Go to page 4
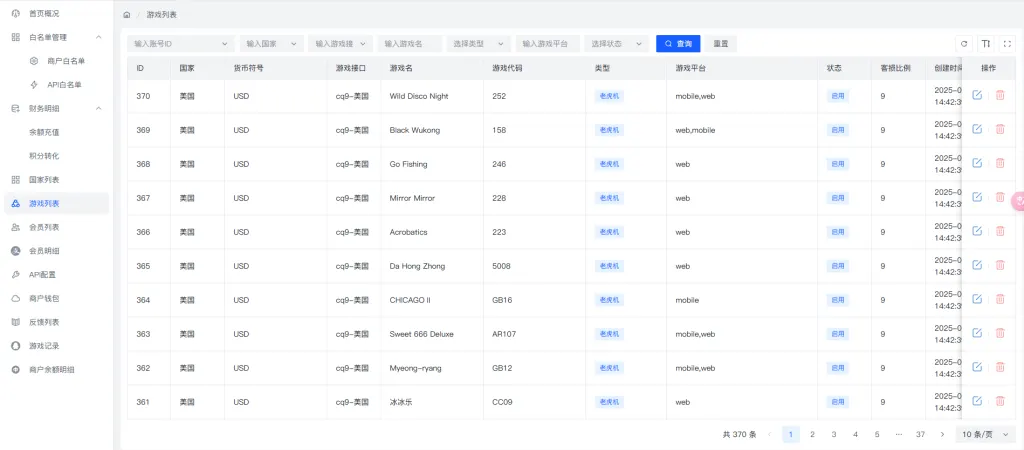 point(856,434)
